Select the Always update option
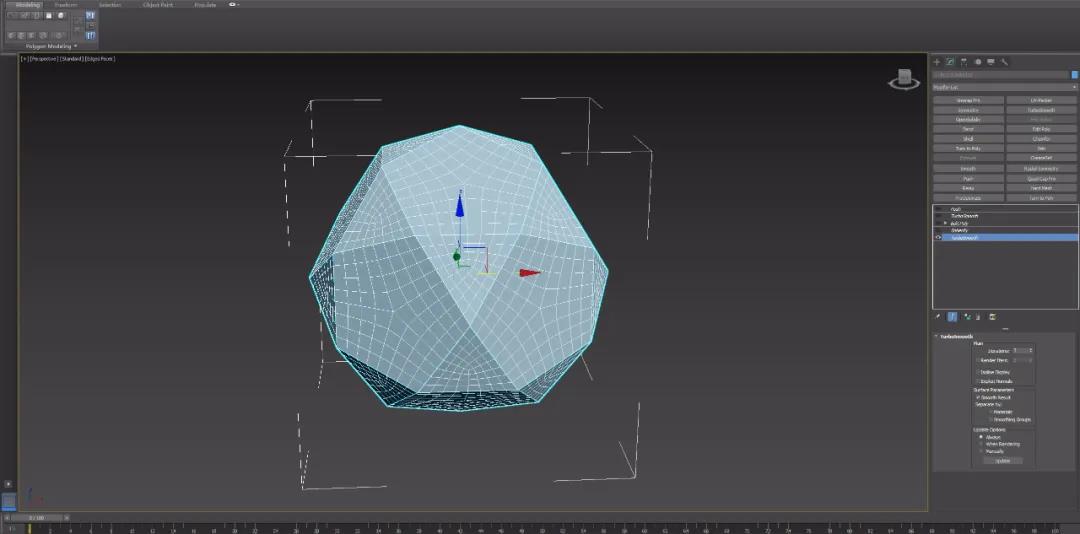This screenshot has height=534, width=1080. pos(981,437)
